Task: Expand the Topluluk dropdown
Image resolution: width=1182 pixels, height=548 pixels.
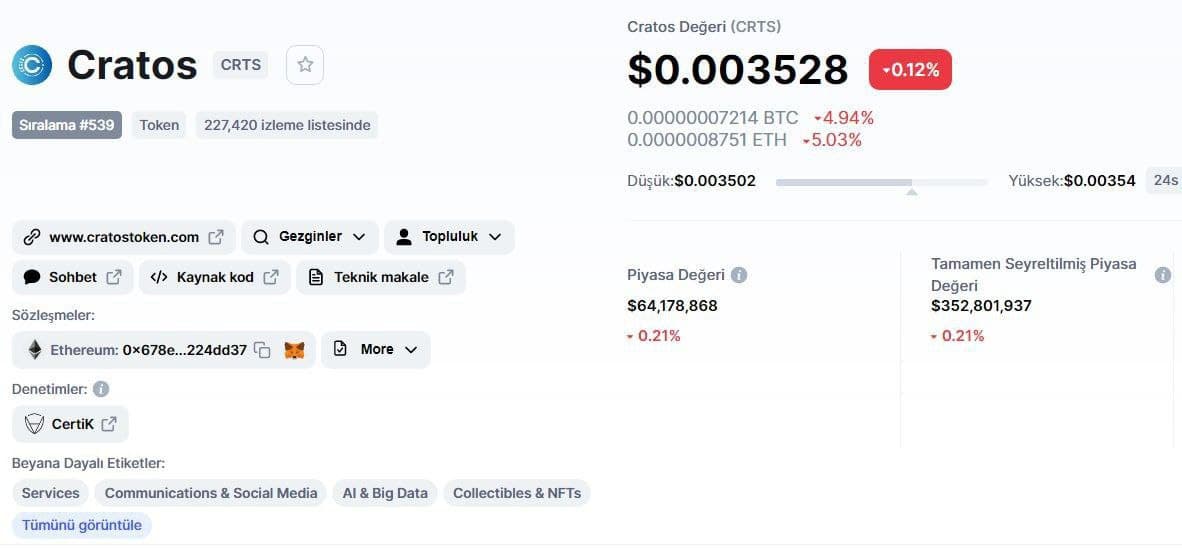Action: (x=449, y=237)
